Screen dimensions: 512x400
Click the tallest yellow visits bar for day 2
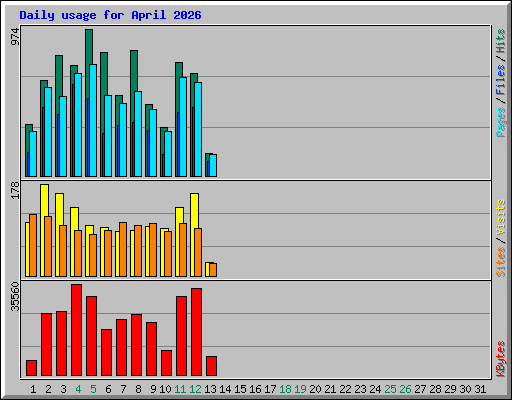click(45, 200)
